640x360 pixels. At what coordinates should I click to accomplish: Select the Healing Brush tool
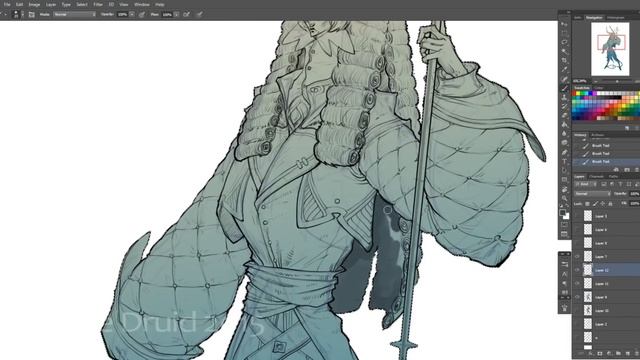(564, 79)
